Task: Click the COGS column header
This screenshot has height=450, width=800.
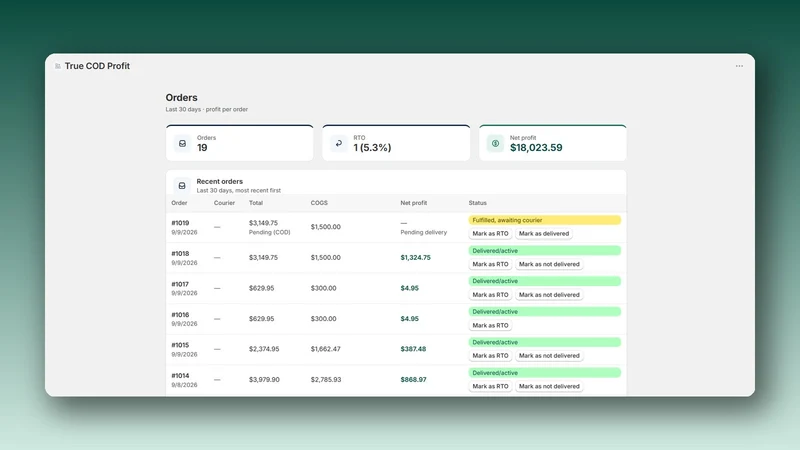Action: click(x=319, y=203)
